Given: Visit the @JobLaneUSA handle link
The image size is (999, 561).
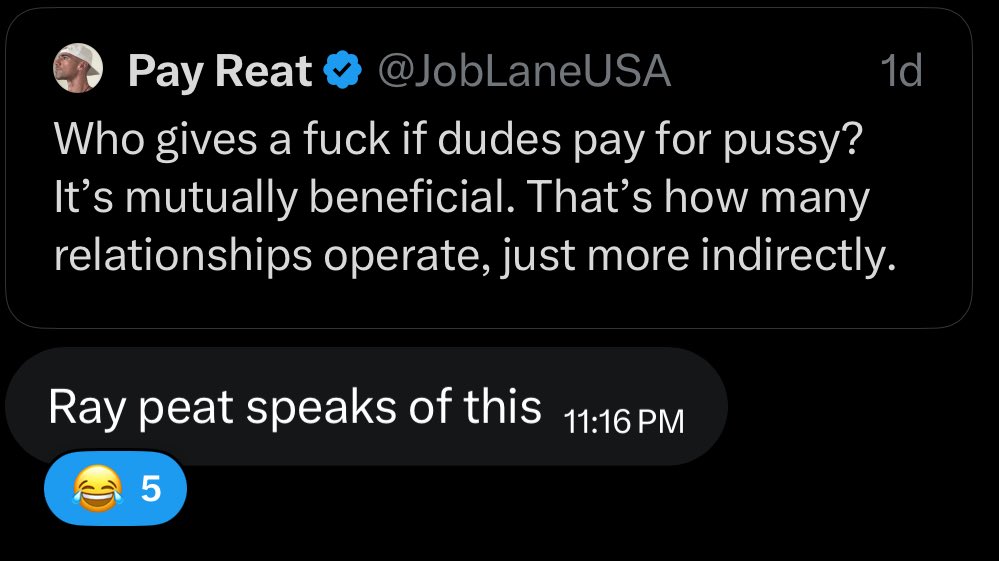Looking at the screenshot, I should point(524,70).
